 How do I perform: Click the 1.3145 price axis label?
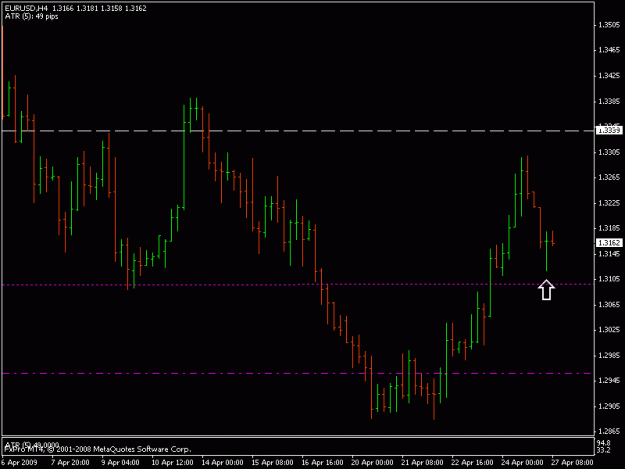(609, 254)
